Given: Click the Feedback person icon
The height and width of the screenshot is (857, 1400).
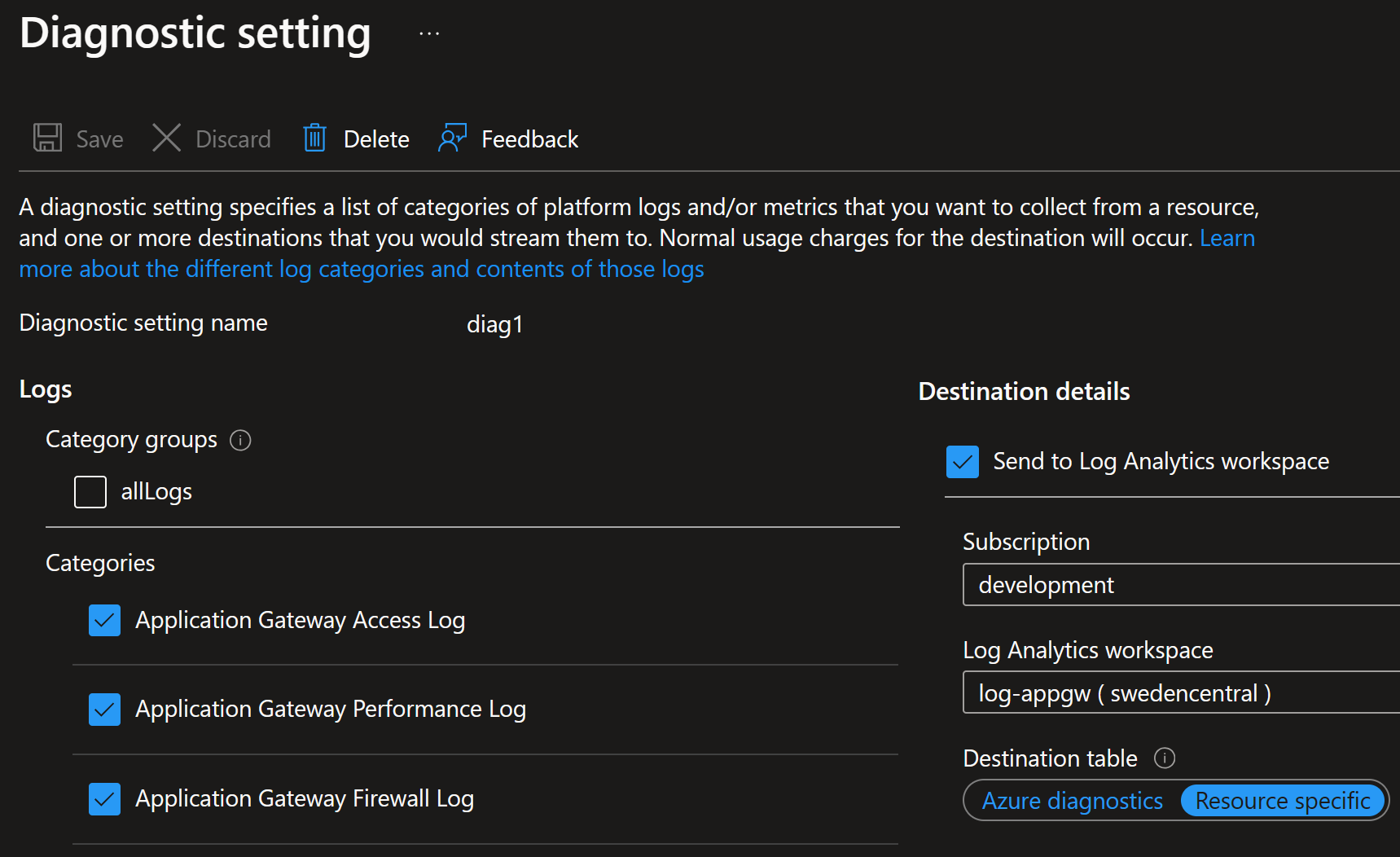Looking at the screenshot, I should [x=452, y=138].
